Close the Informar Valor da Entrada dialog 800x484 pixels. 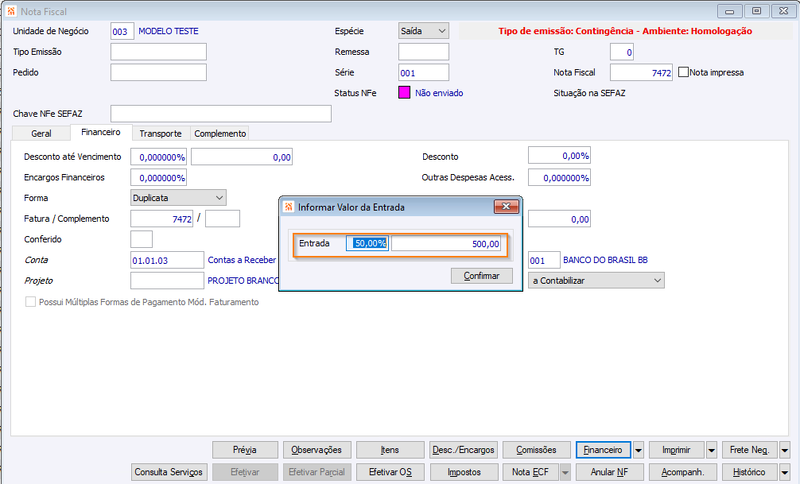coord(506,207)
